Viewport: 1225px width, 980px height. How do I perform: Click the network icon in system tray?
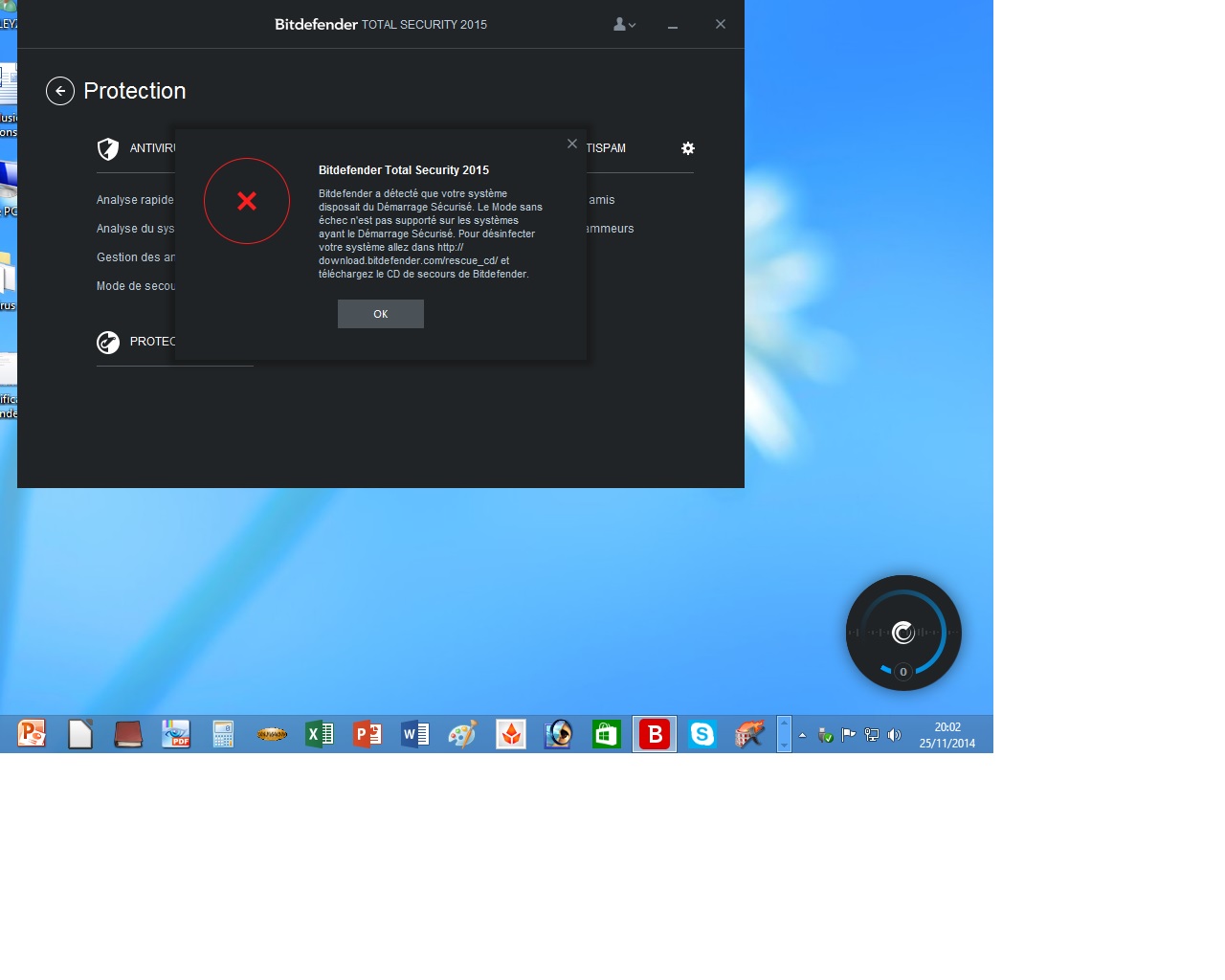[x=872, y=735]
